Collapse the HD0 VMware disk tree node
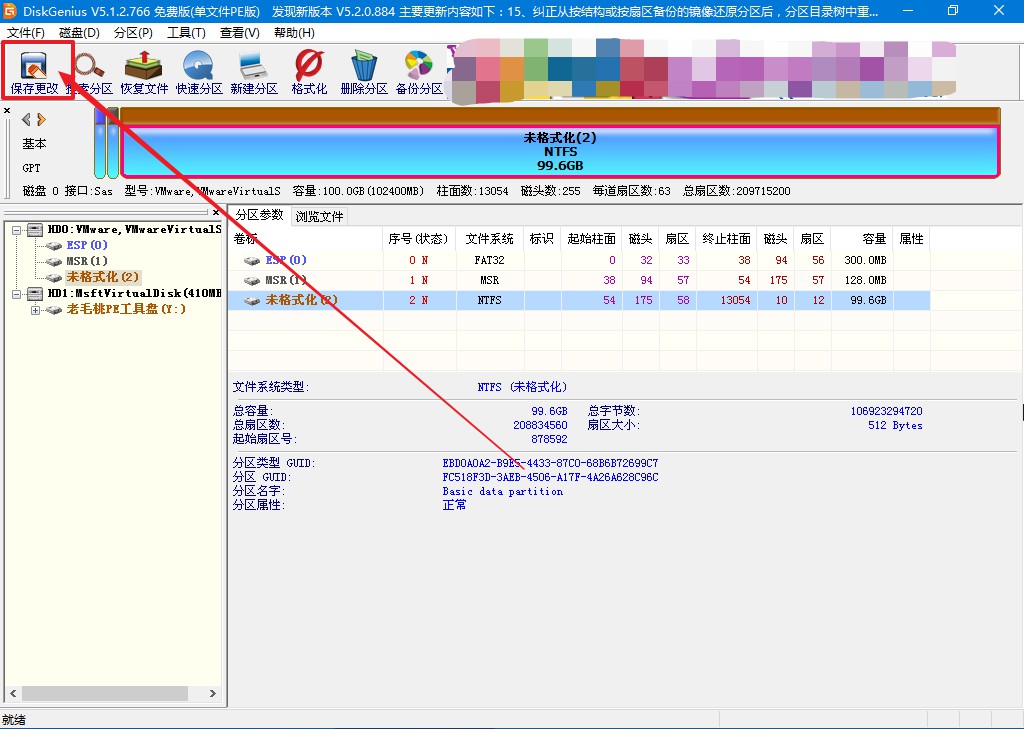1024x729 pixels. [x=17, y=230]
